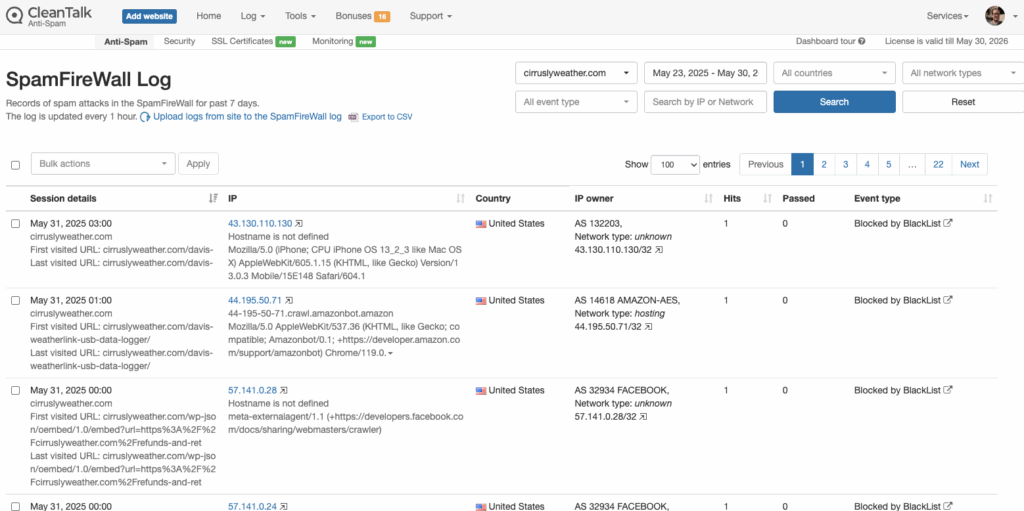Jump to page 5
The height and width of the screenshot is (511, 1024).
point(888,164)
